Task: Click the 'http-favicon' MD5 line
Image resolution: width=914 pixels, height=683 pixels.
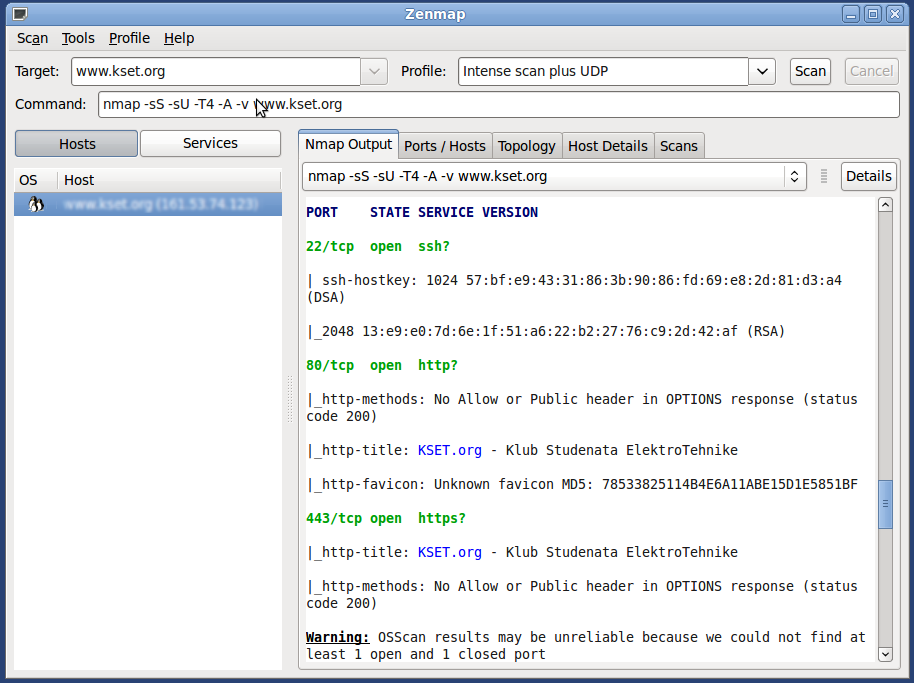Action: pyautogui.click(x=582, y=484)
